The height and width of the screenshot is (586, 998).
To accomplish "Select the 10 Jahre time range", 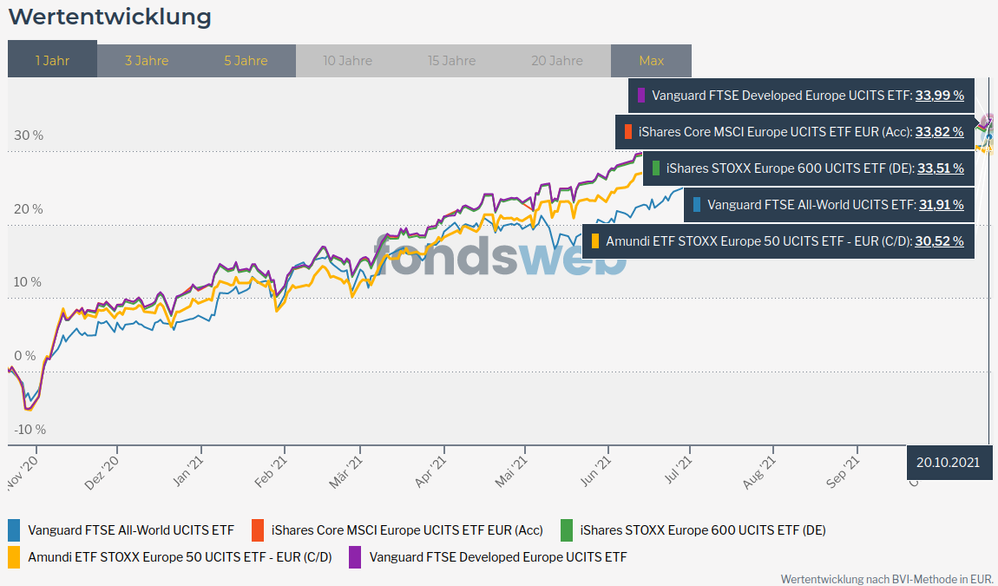I will (x=347, y=60).
